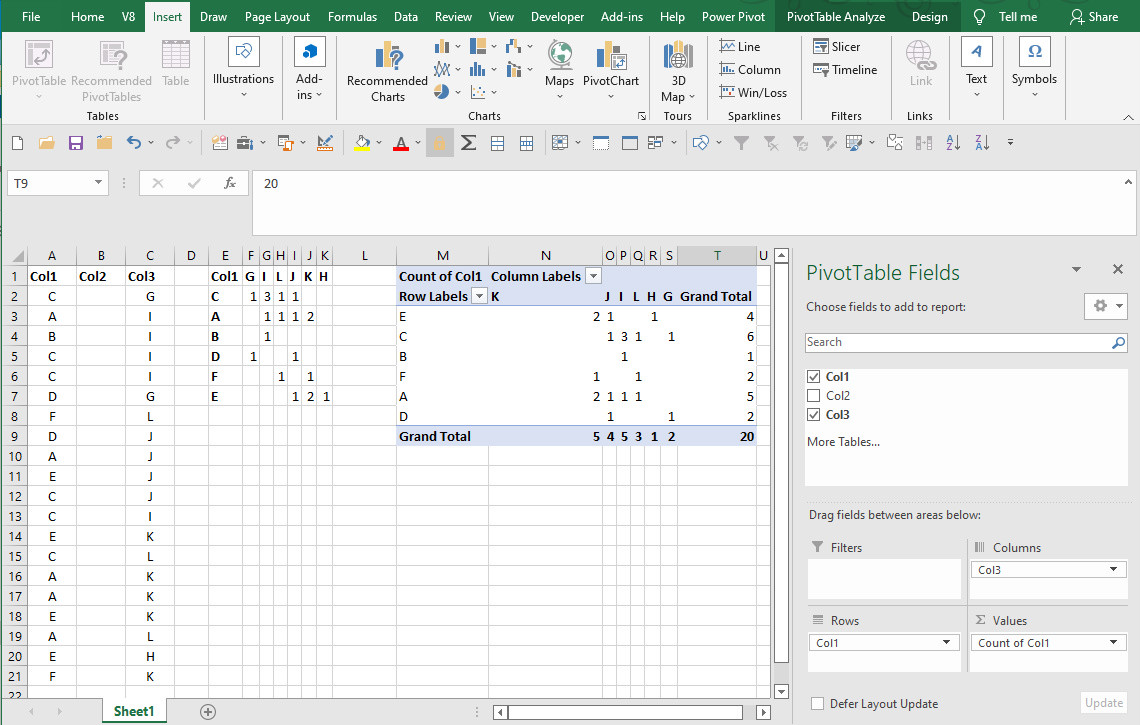Screen dimensions: 1140x725
Task: Click the New blank workbook icon
Action: [x=17, y=143]
